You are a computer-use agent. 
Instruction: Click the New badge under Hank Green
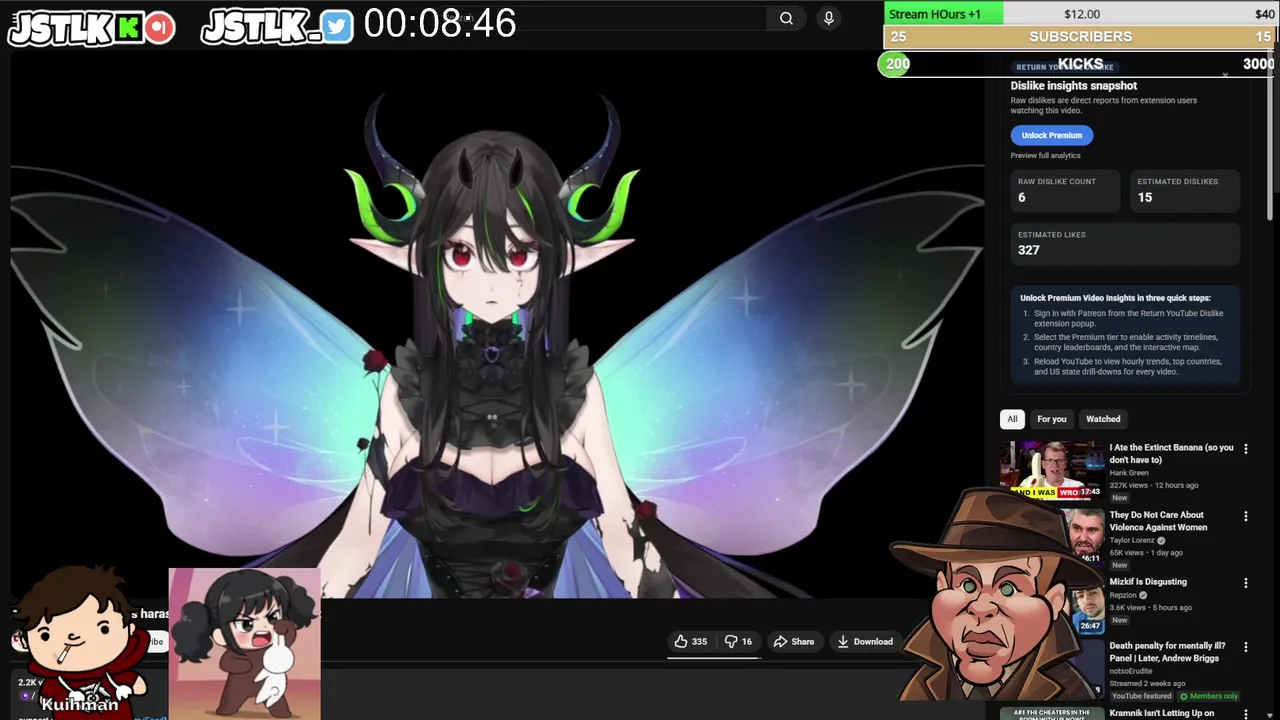[1119, 497]
